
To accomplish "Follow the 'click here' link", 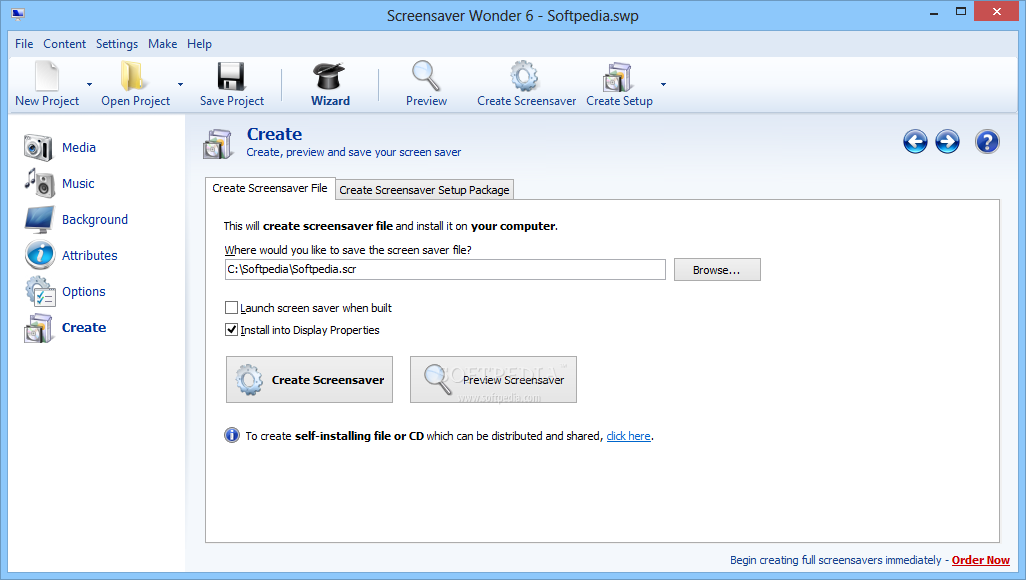I will click(628, 436).
